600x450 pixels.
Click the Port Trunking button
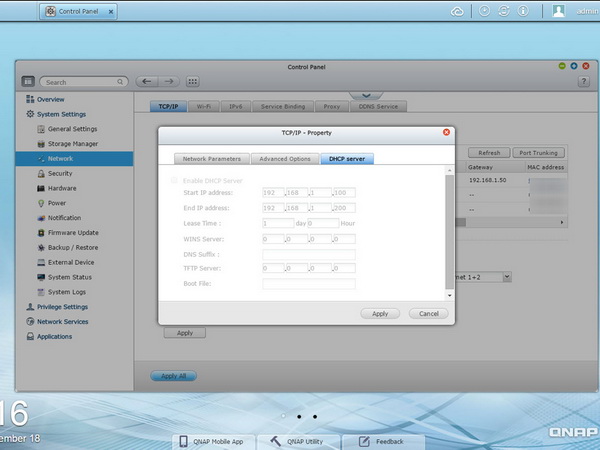coord(539,153)
